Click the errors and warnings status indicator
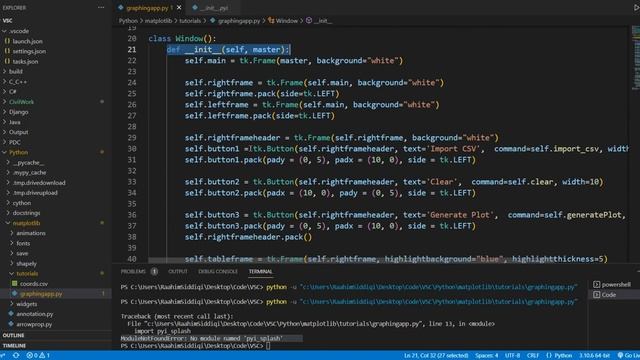Image resolution: width=640 pixels, height=360 pixels. point(38,356)
